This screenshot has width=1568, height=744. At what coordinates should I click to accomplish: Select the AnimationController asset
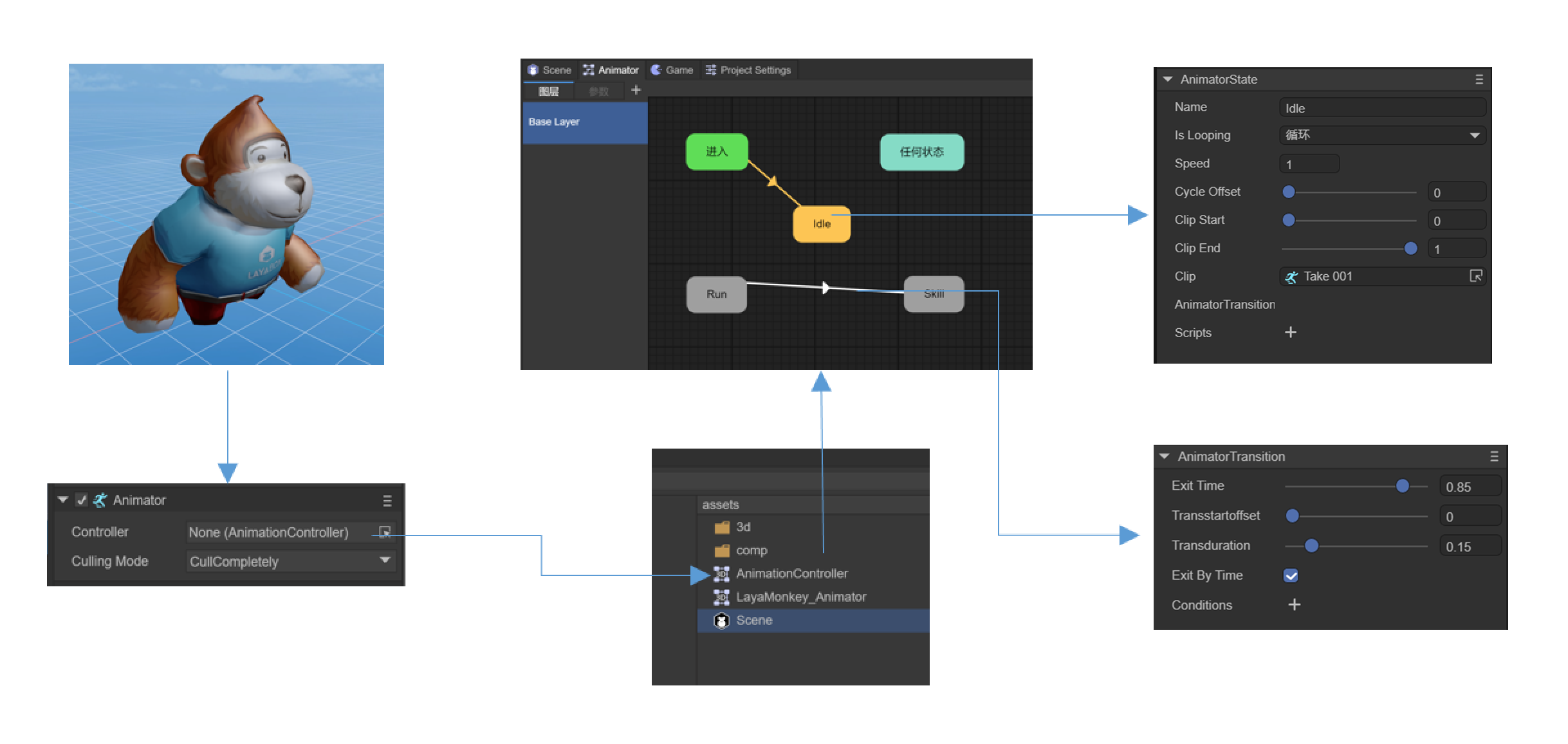click(791, 573)
